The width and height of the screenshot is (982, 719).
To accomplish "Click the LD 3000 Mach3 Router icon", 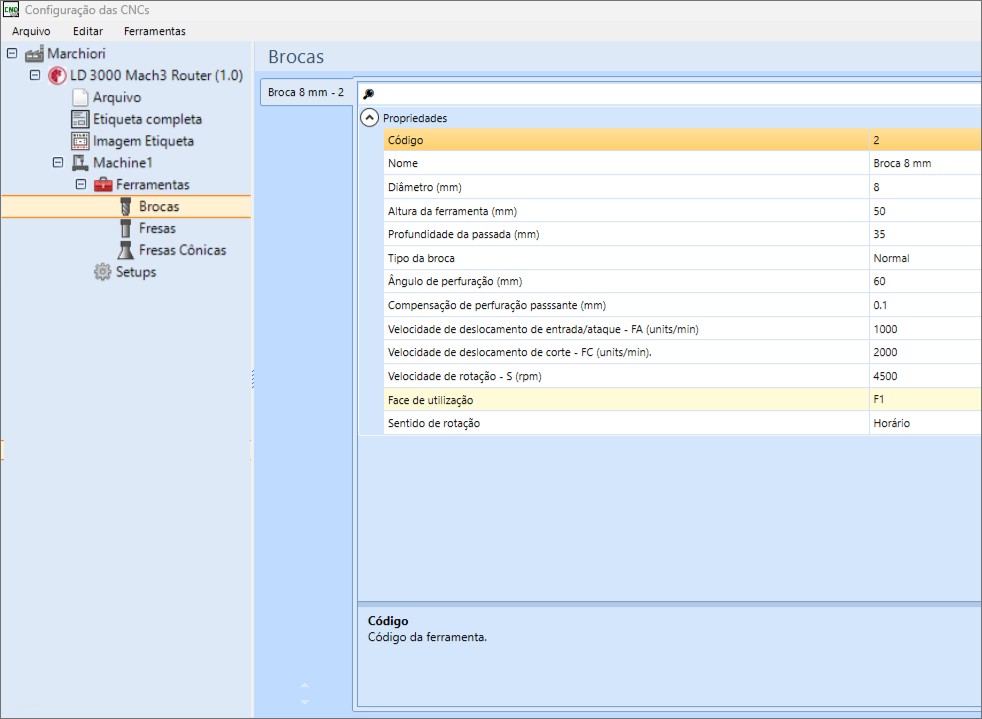I will click(57, 76).
